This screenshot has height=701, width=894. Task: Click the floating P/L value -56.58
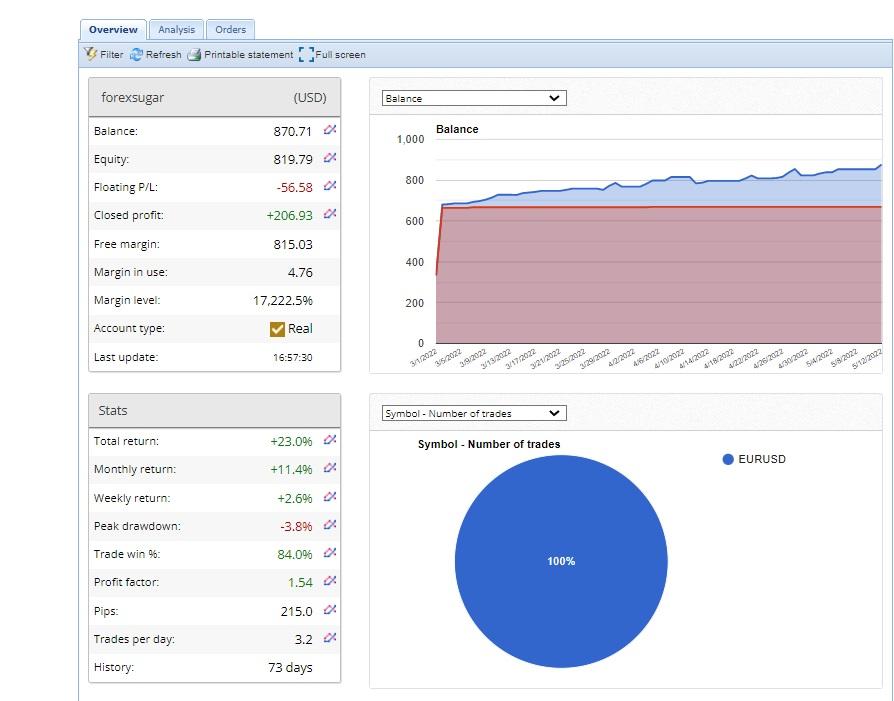pyautogui.click(x=294, y=188)
